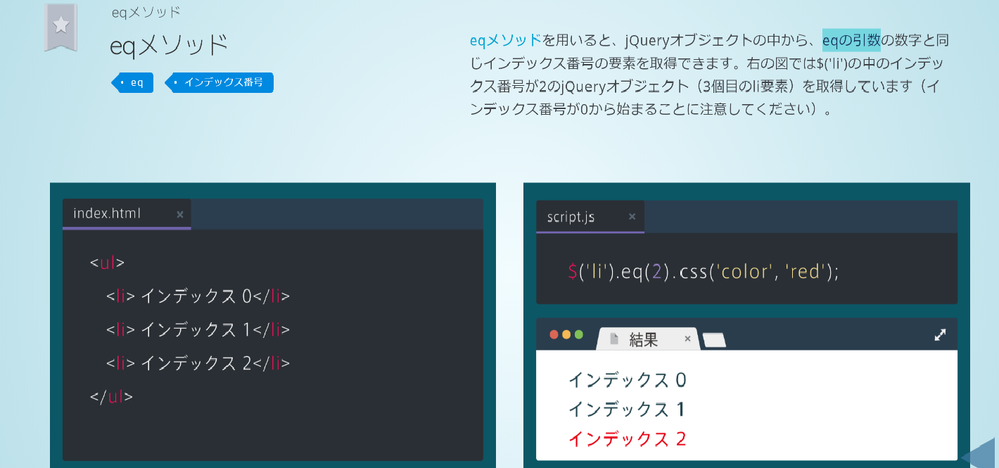Open a new blank tab beside 結果
This screenshot has width=999, height=468.
tap(714, 341)
